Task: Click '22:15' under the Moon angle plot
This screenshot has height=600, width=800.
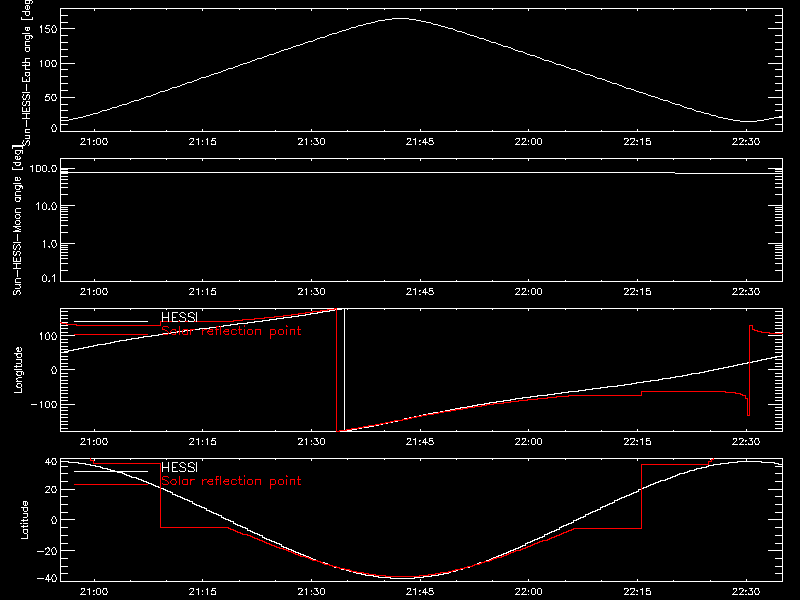Action: click(x=637, y=292)
